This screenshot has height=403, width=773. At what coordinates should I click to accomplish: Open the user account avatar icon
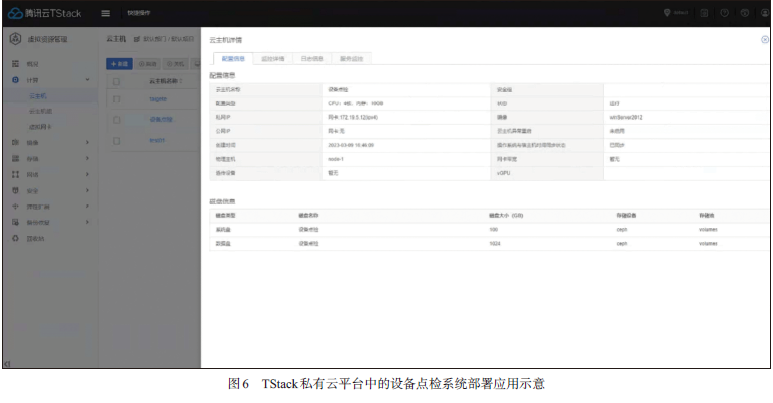click(x=765, y=13)
